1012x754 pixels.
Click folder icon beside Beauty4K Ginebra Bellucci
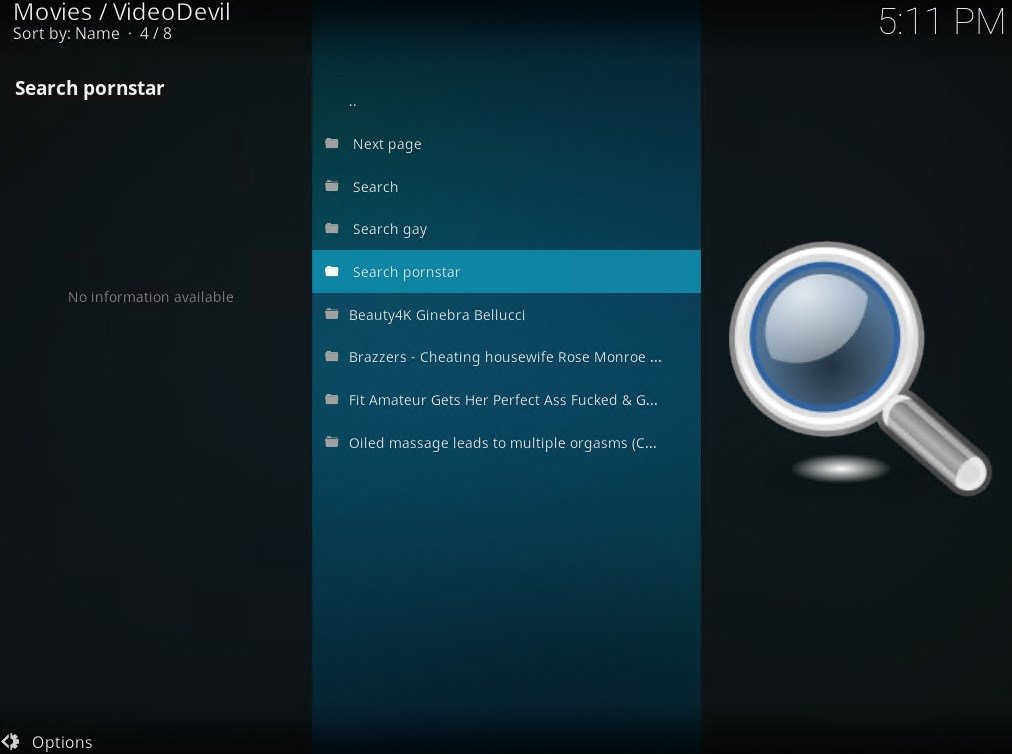point(332,314)
